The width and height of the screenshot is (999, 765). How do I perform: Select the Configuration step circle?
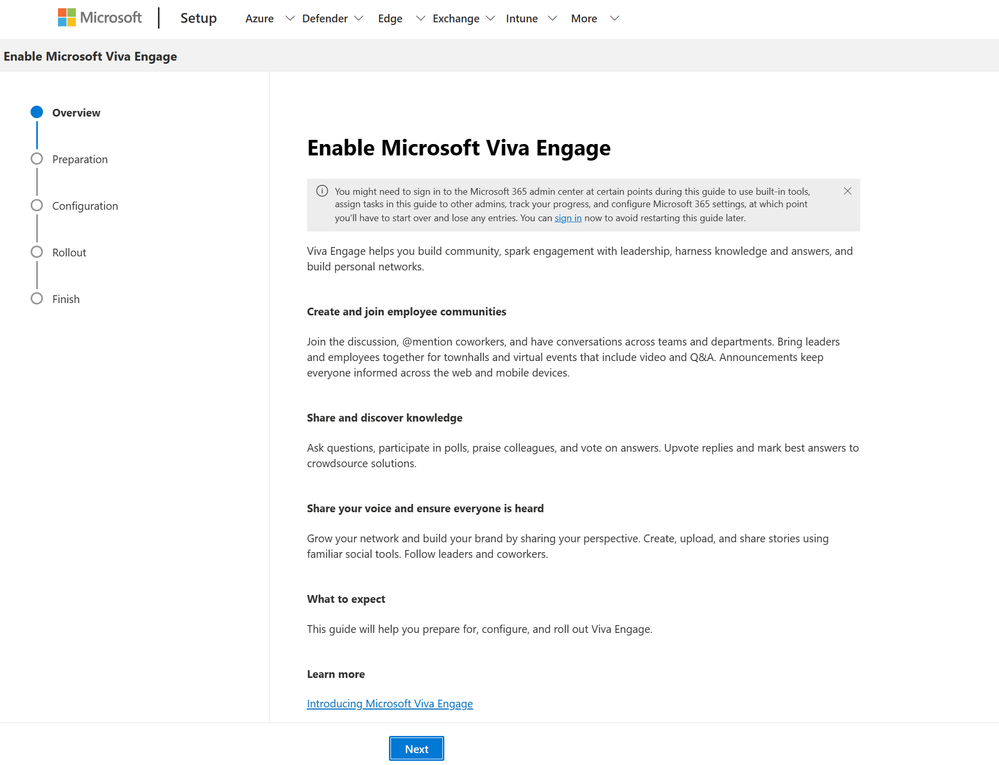point(37,205)
